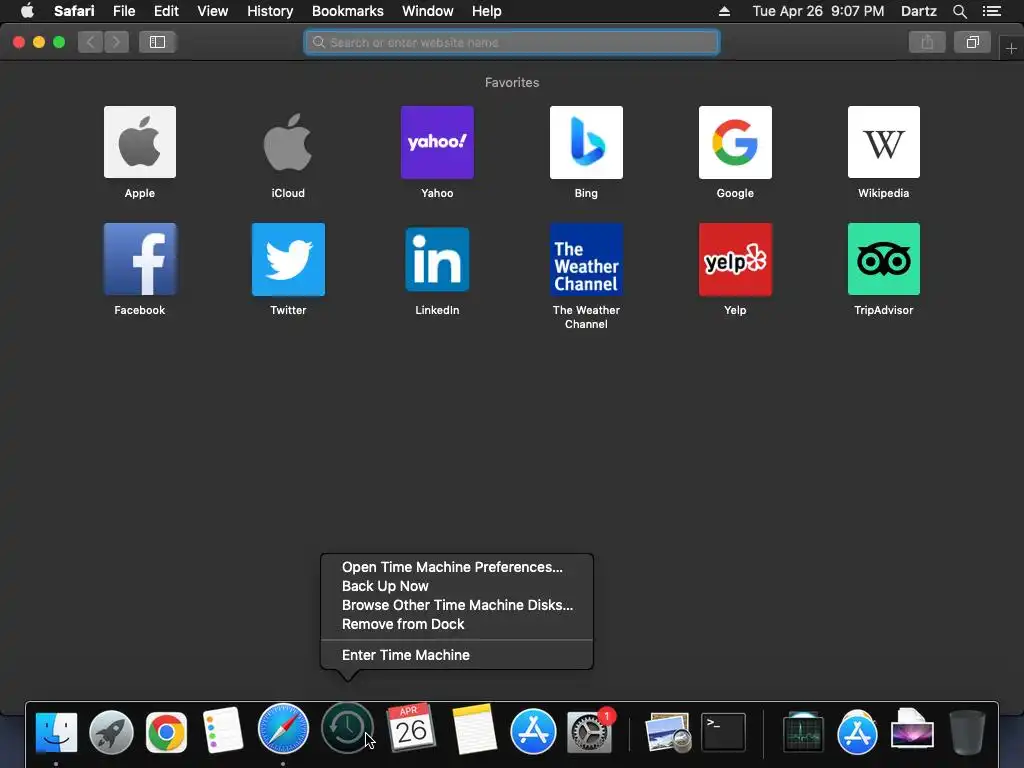Choose Open Time Machine Preferences
The width and height of the screenshot is (1024, 768).
point(452,567)
